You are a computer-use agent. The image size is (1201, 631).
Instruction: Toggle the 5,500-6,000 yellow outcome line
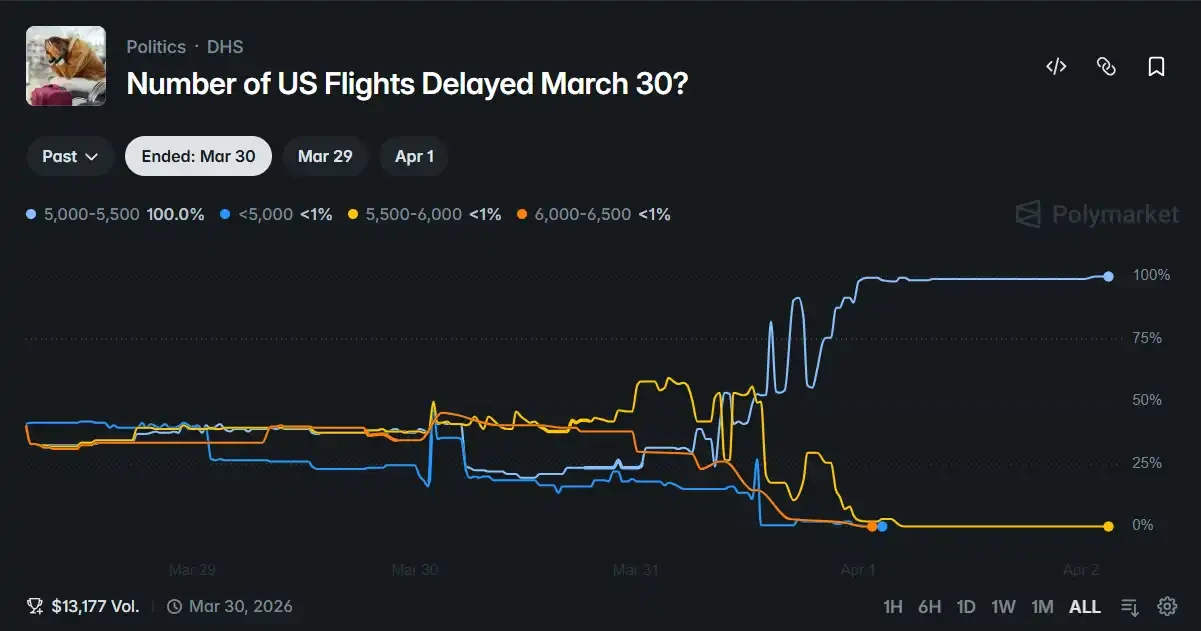pyautogui.click(x=424, y=214)
